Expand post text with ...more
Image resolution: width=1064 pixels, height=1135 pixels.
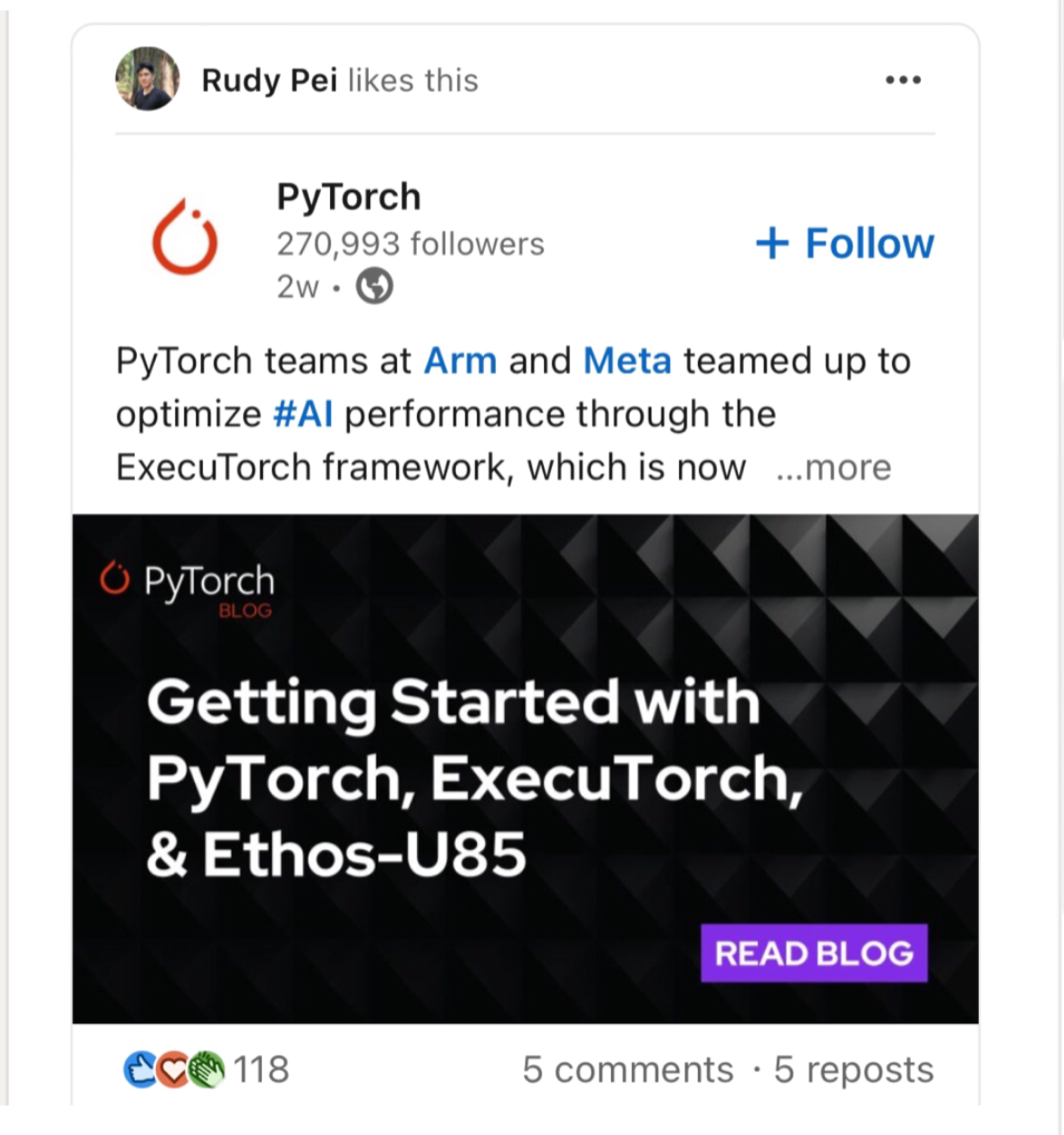tap(834, 468)
